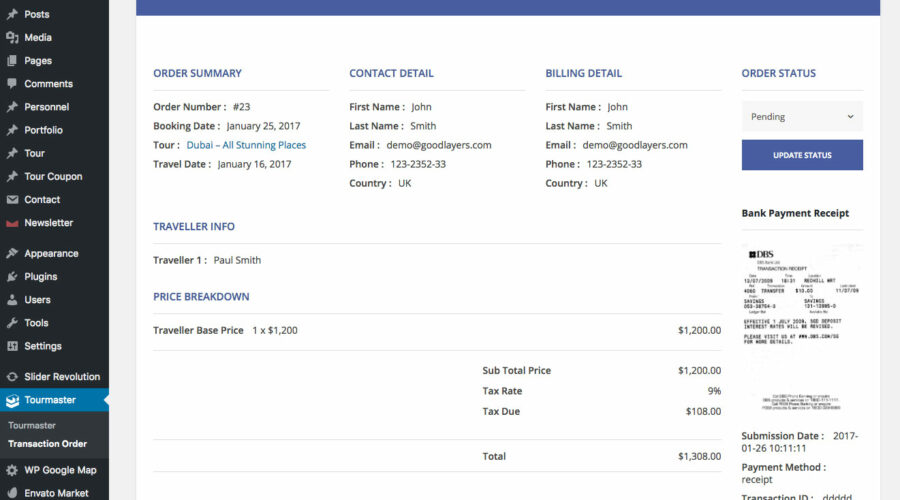Click the bank payment receipt thumbnail
This screenshot has height=500, width=900.
tap(802, 326)
